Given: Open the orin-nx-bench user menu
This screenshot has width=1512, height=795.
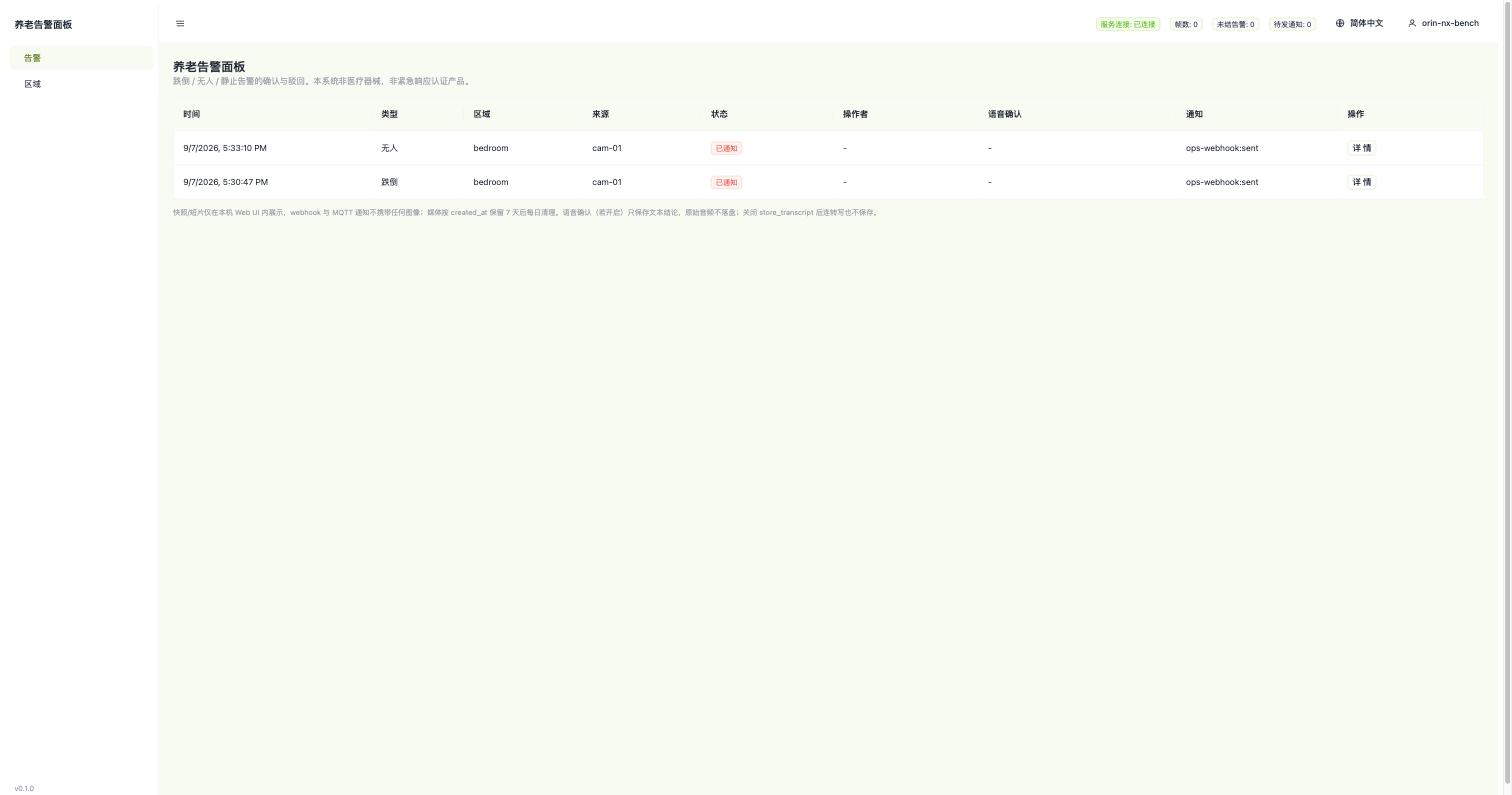Looking at the screenshot, I should pyautogui.click(x=1443, y=23).
